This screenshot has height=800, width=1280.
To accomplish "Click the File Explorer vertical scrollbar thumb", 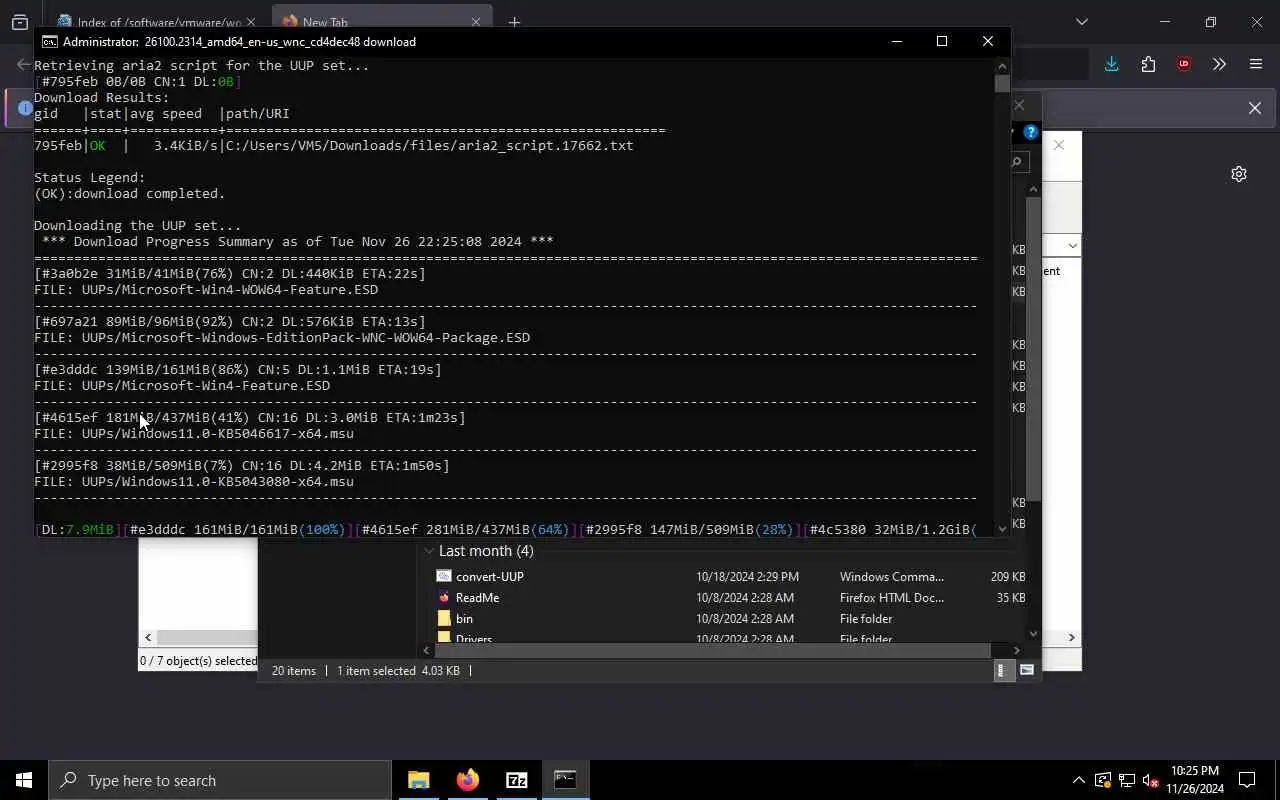I will (1033, 350).
